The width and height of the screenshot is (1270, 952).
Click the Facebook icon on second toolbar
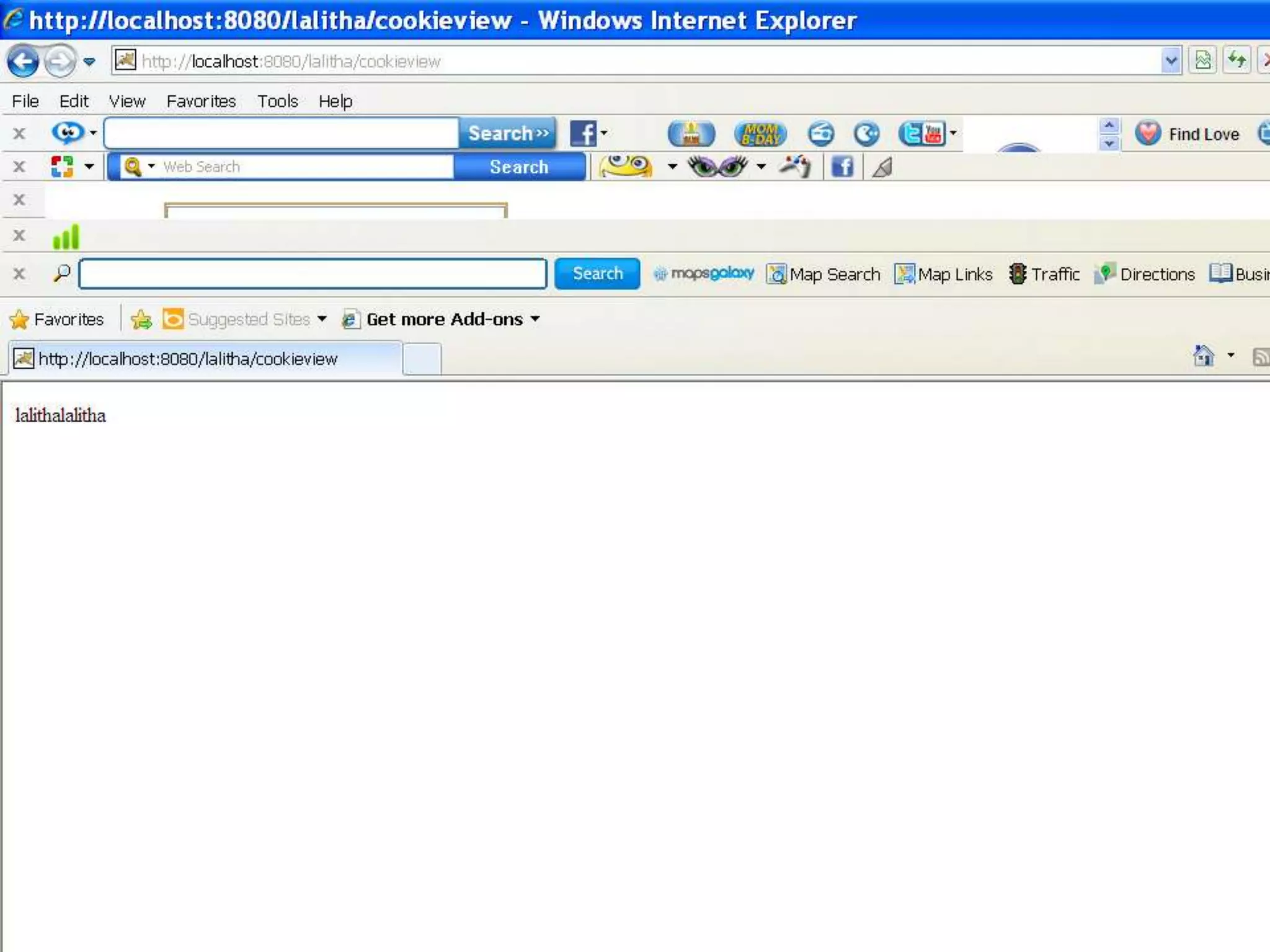(842, 166)
